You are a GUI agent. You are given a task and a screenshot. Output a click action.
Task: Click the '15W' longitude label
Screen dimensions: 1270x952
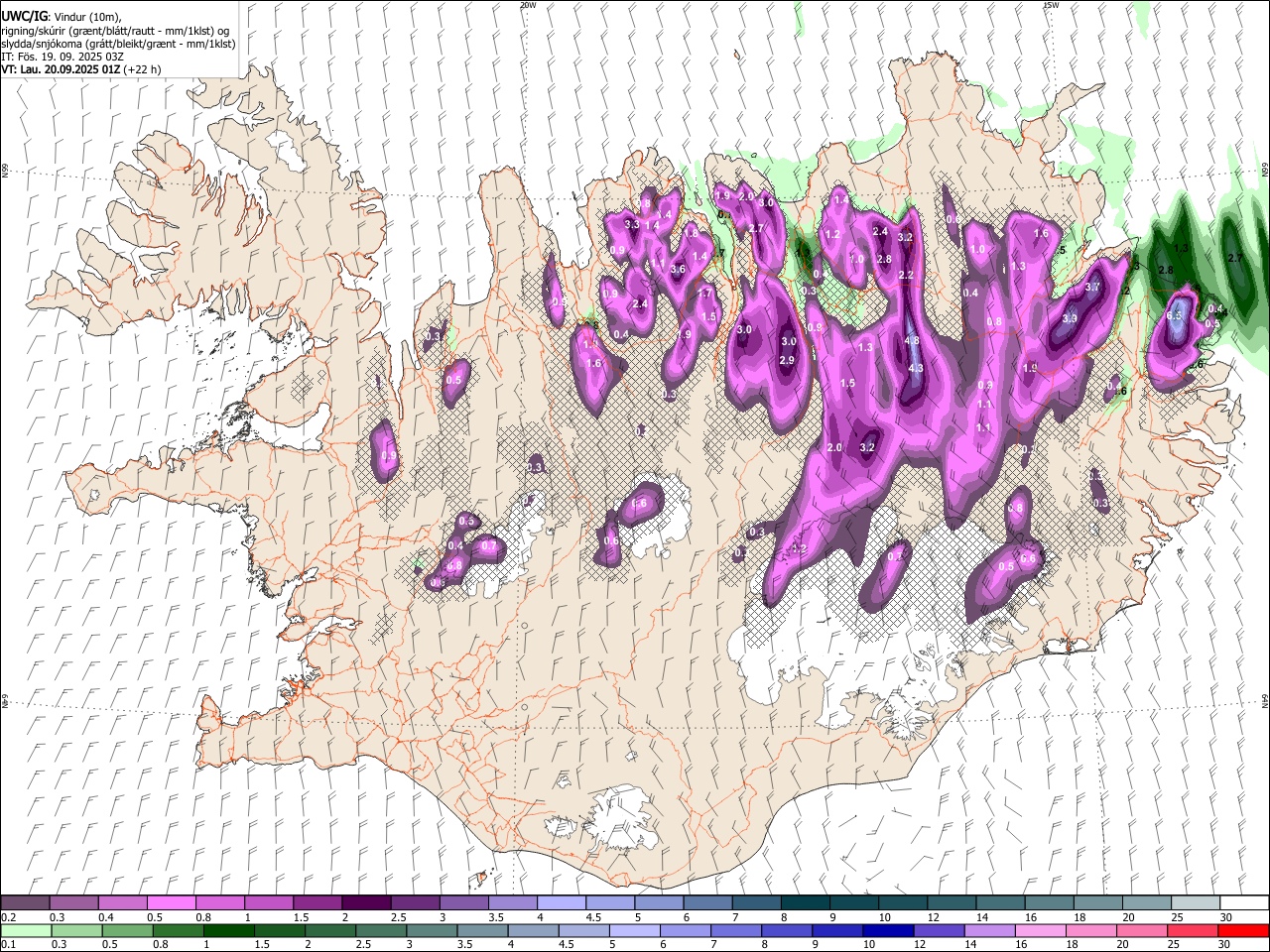point(1051,5)
